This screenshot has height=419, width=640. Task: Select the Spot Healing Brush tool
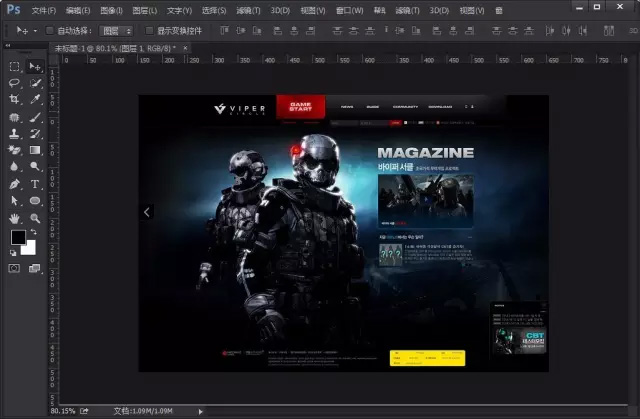14,117
